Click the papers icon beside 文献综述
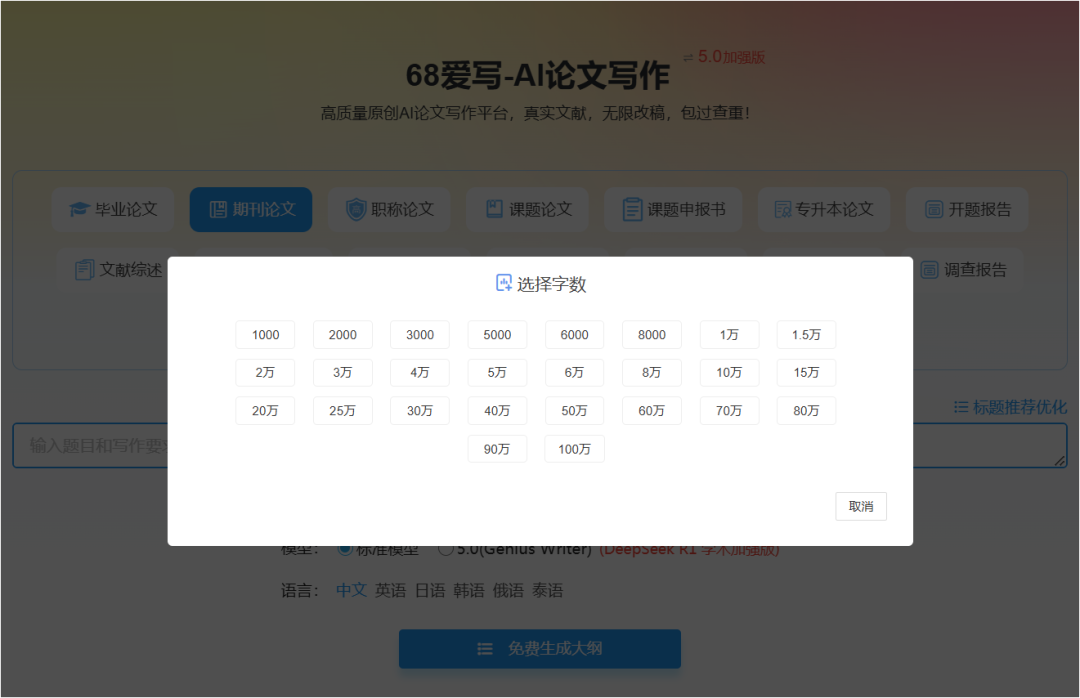The image size is (1080, 698). pyautogui.click(x=84, y=269)
